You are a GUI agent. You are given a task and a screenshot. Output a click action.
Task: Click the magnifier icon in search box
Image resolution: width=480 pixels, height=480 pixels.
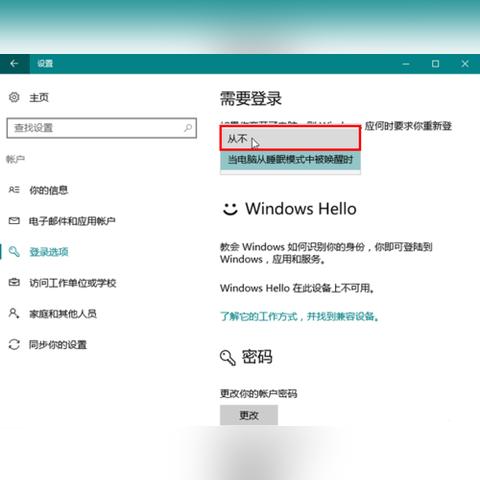click(188, 128)
